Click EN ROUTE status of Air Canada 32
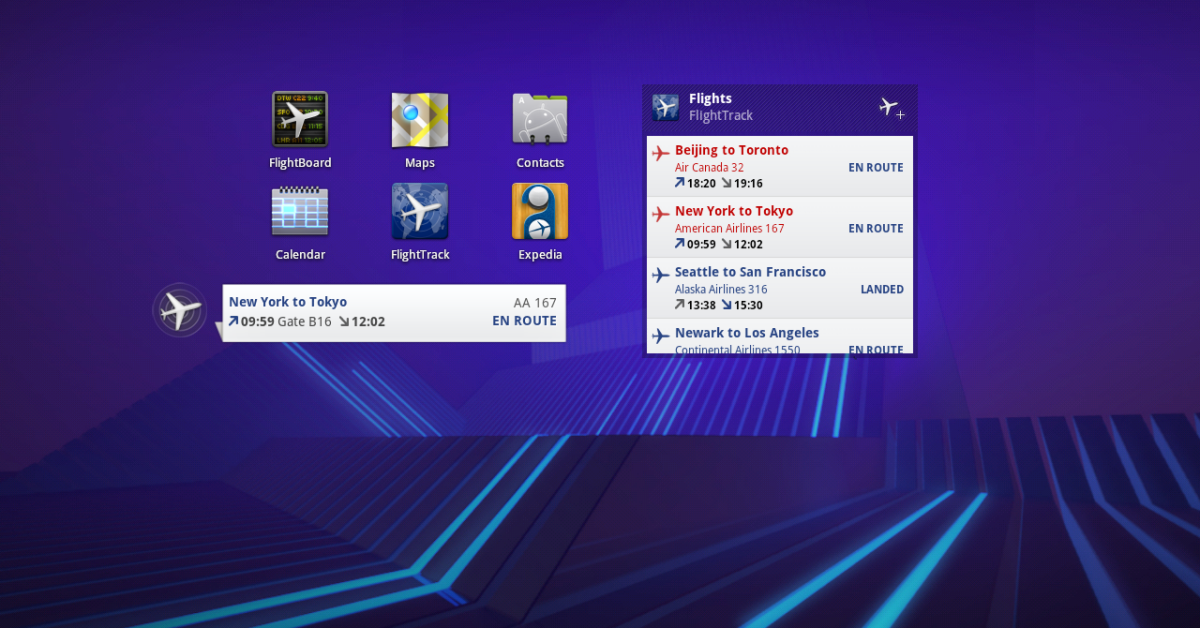Viewport: 1200px width, 628px height. point(876,168)
